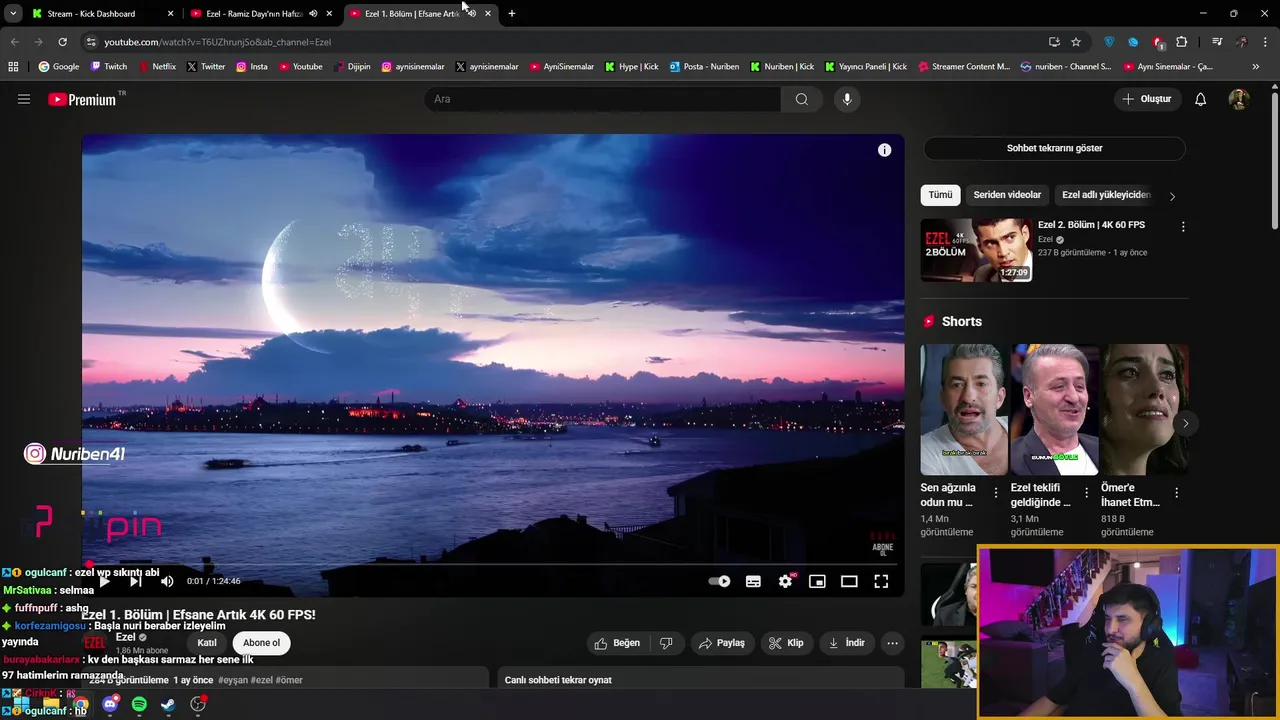Click the search magnifier button

click(802, 99)
